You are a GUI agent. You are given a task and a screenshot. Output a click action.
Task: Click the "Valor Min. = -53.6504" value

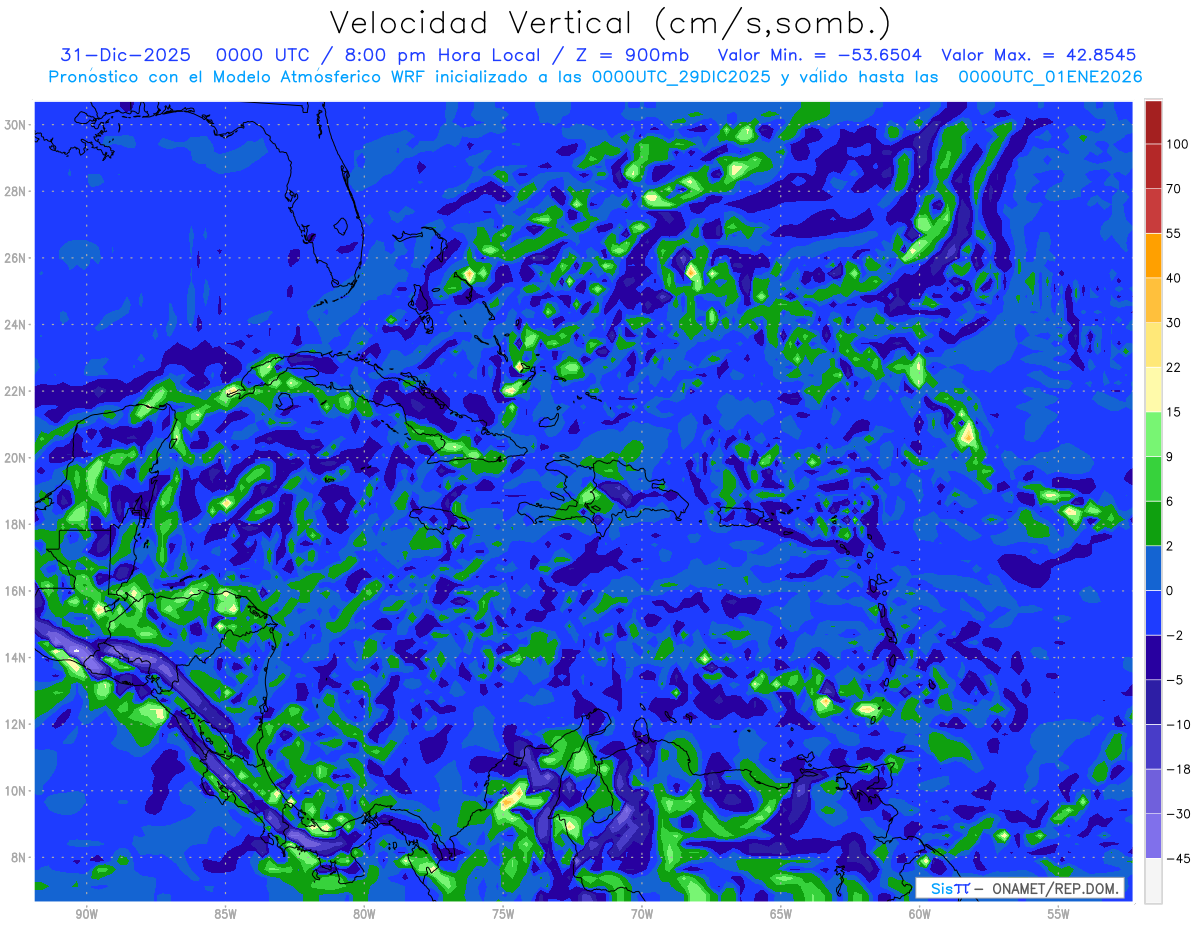pyautogui.click(x=820, y=54)
